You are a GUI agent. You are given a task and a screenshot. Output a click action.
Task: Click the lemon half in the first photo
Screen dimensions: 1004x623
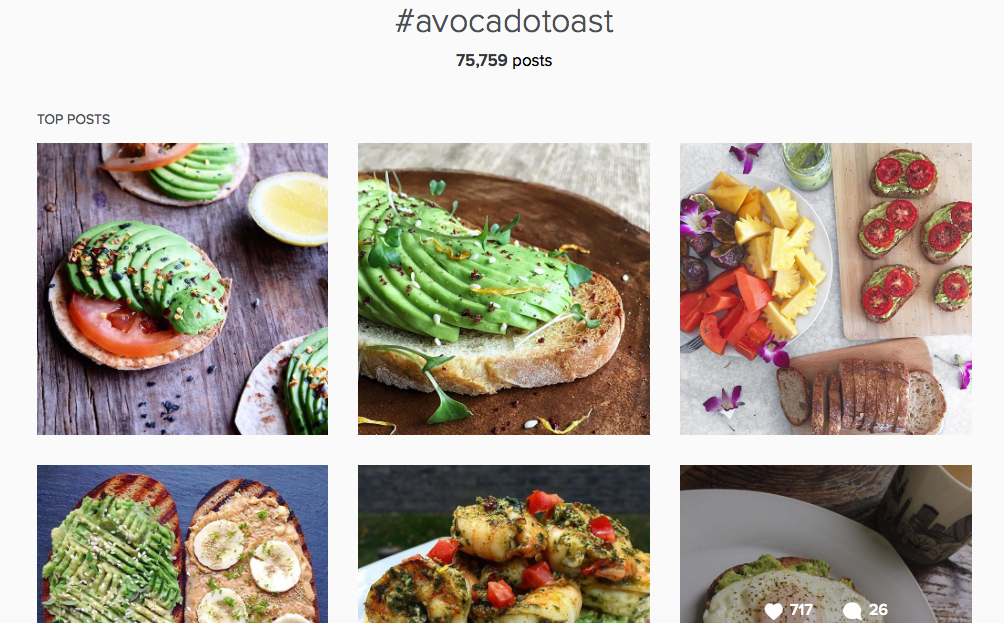coord(289,209)
